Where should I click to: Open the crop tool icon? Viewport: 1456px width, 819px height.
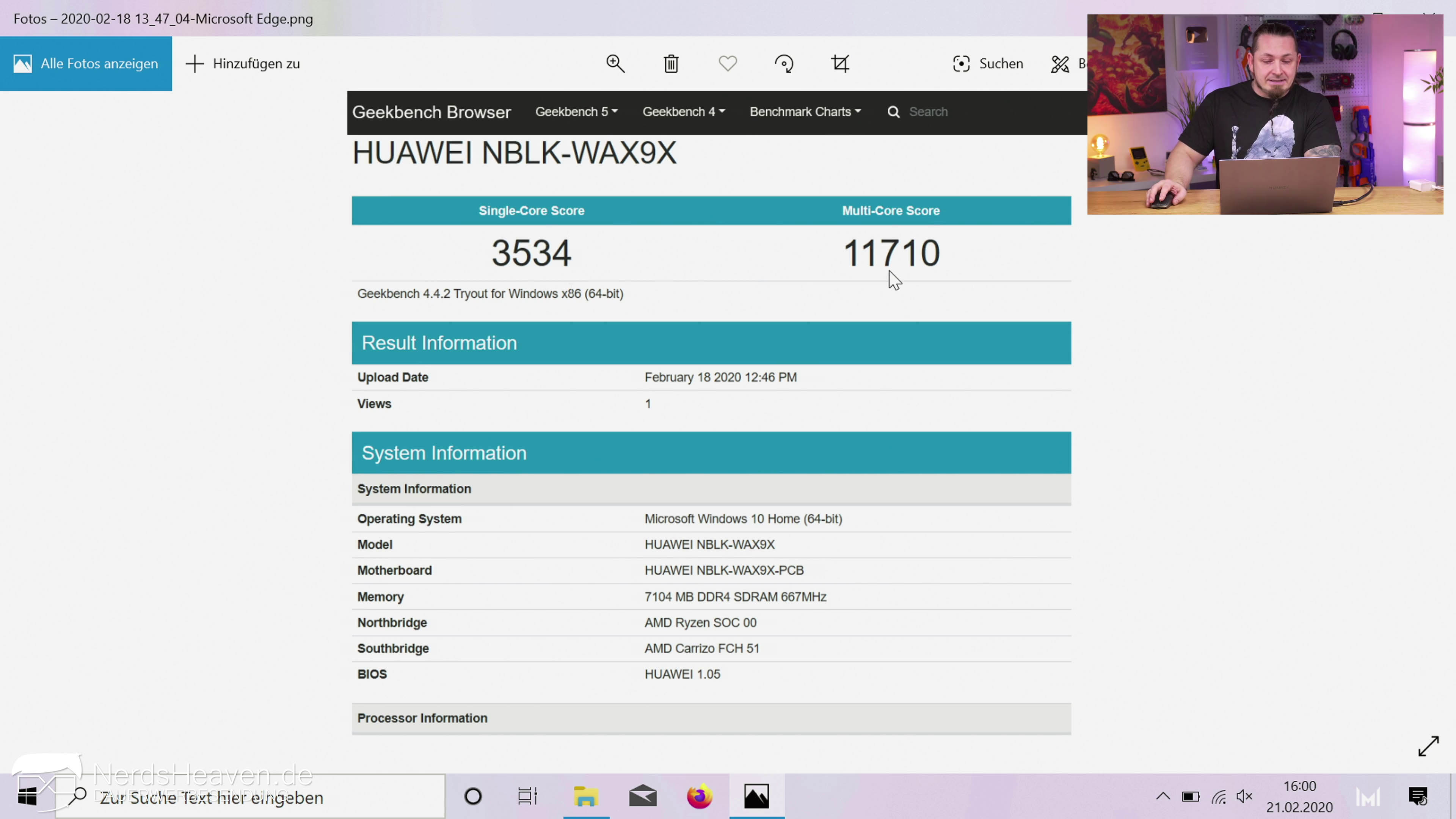(841, 63)
